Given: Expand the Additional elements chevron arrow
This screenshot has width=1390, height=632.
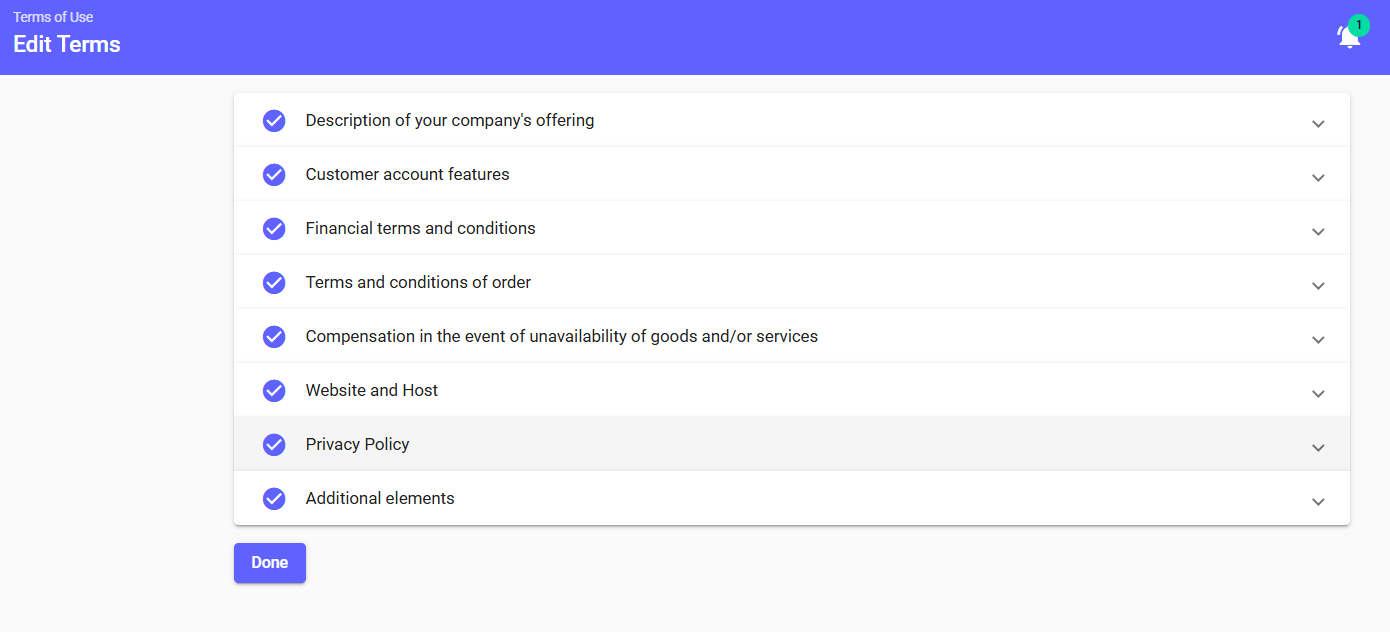Looking at the screenshot, I should (1318, 502).
